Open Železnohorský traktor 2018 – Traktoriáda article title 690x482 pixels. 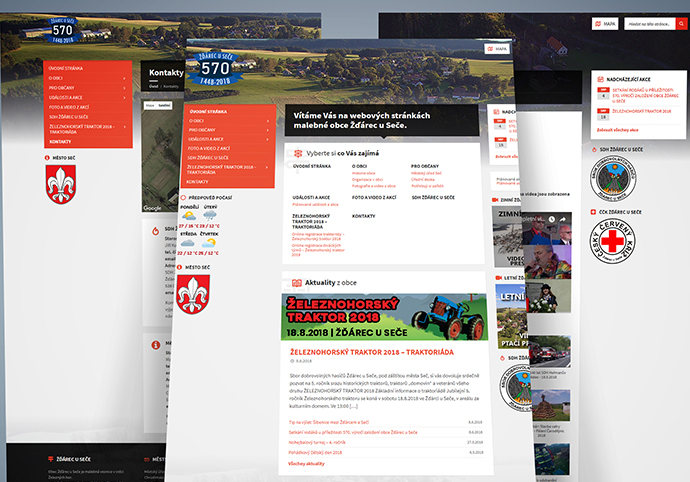[372, 352]
